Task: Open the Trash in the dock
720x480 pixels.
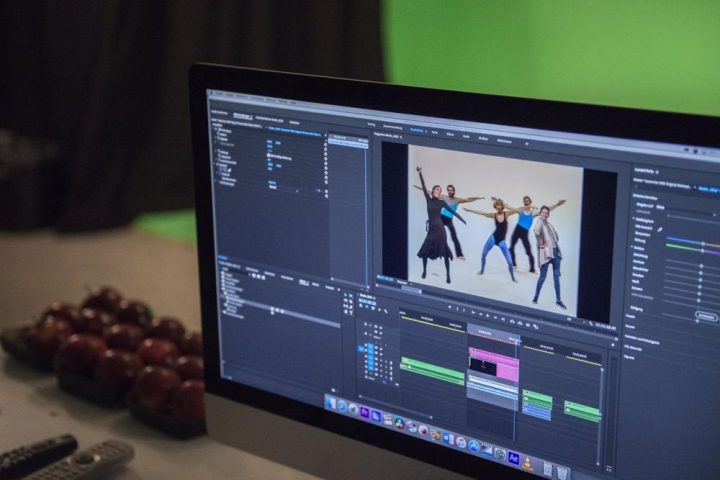Action: pyautogui.click(x=562, y=472)
